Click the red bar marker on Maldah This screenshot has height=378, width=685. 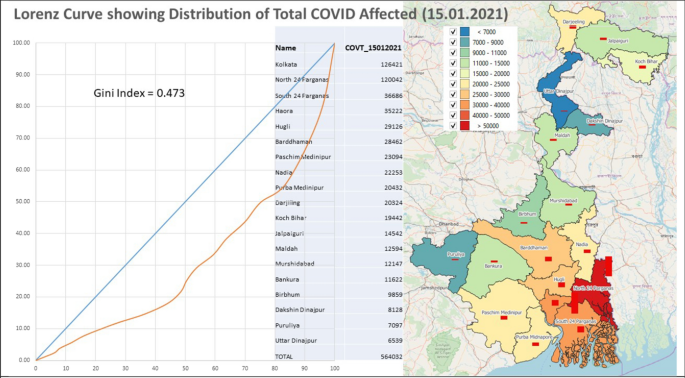553,140
